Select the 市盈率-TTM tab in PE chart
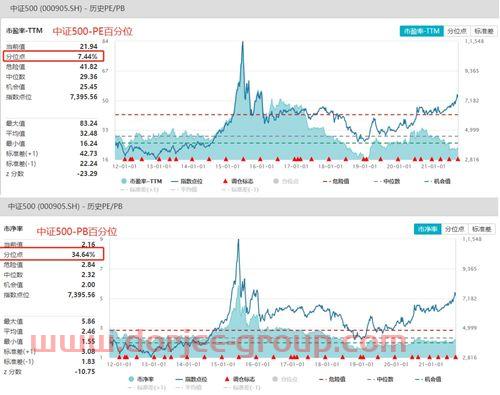The image size is (500, 395). pyautogui.click(x=422, y=31)
